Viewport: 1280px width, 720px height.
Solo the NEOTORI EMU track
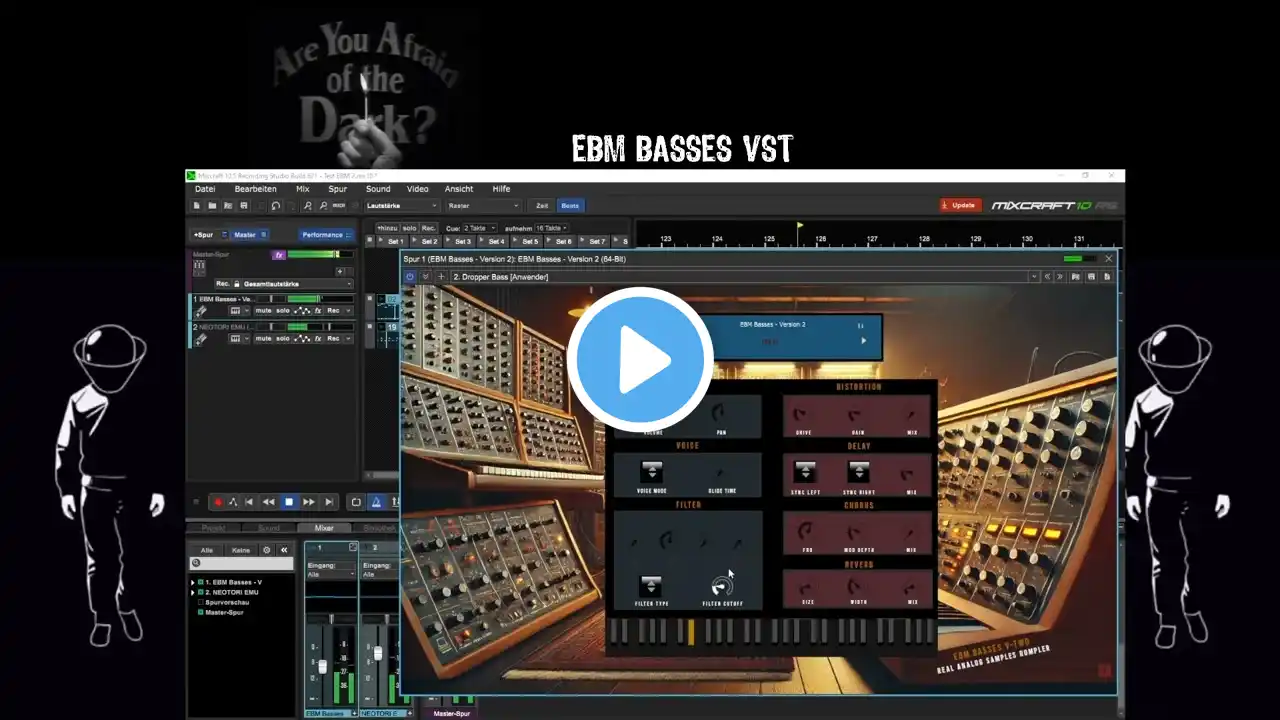pyautogui.click(x=283, y=338)
